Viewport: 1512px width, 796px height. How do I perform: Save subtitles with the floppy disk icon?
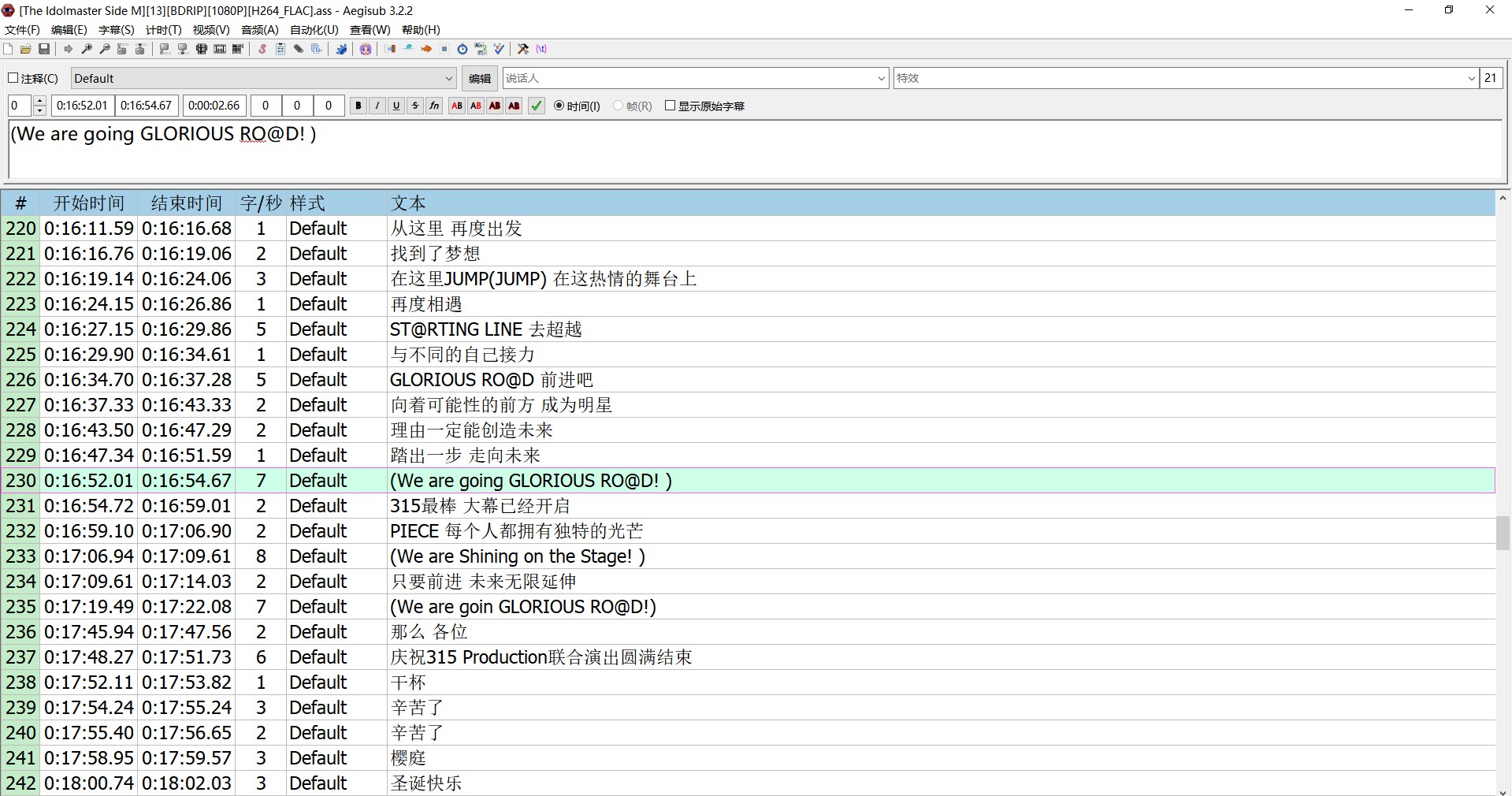44,49
